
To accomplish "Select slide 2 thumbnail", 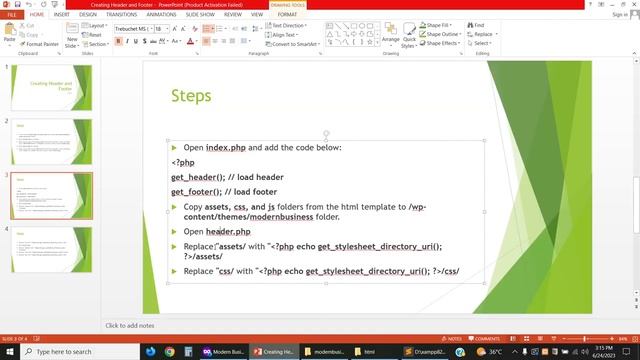I will 51,142.
